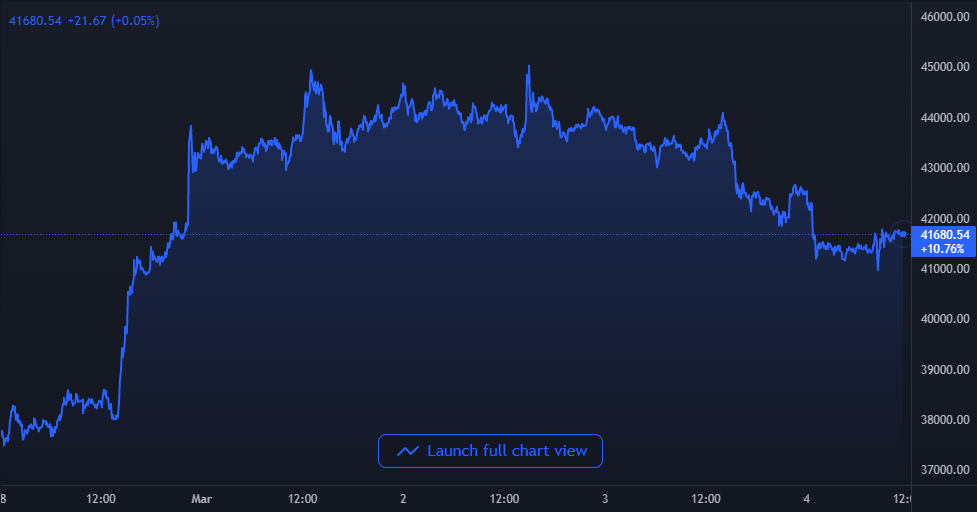977x512 pixels.
Task: Click the 39000.00 price axis label
Action: pos(943,370)
